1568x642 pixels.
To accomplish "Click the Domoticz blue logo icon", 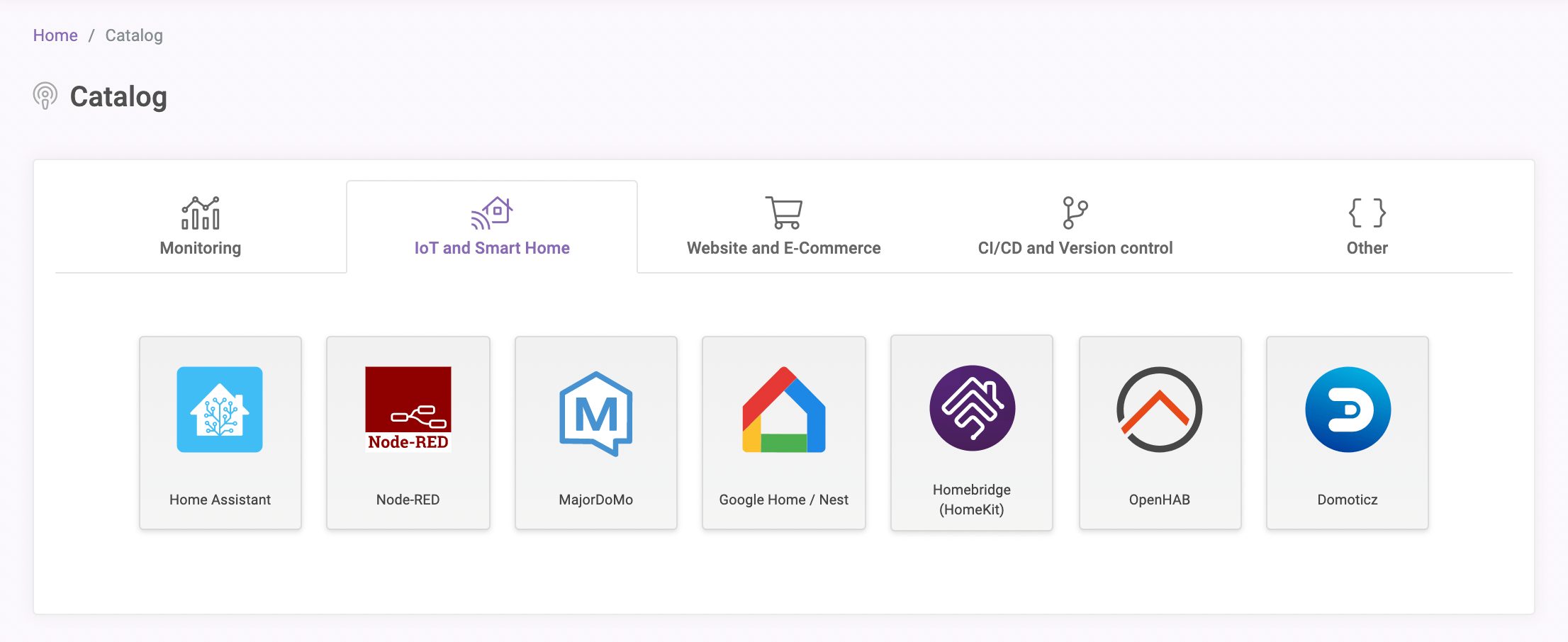I will coord(1348,410).
